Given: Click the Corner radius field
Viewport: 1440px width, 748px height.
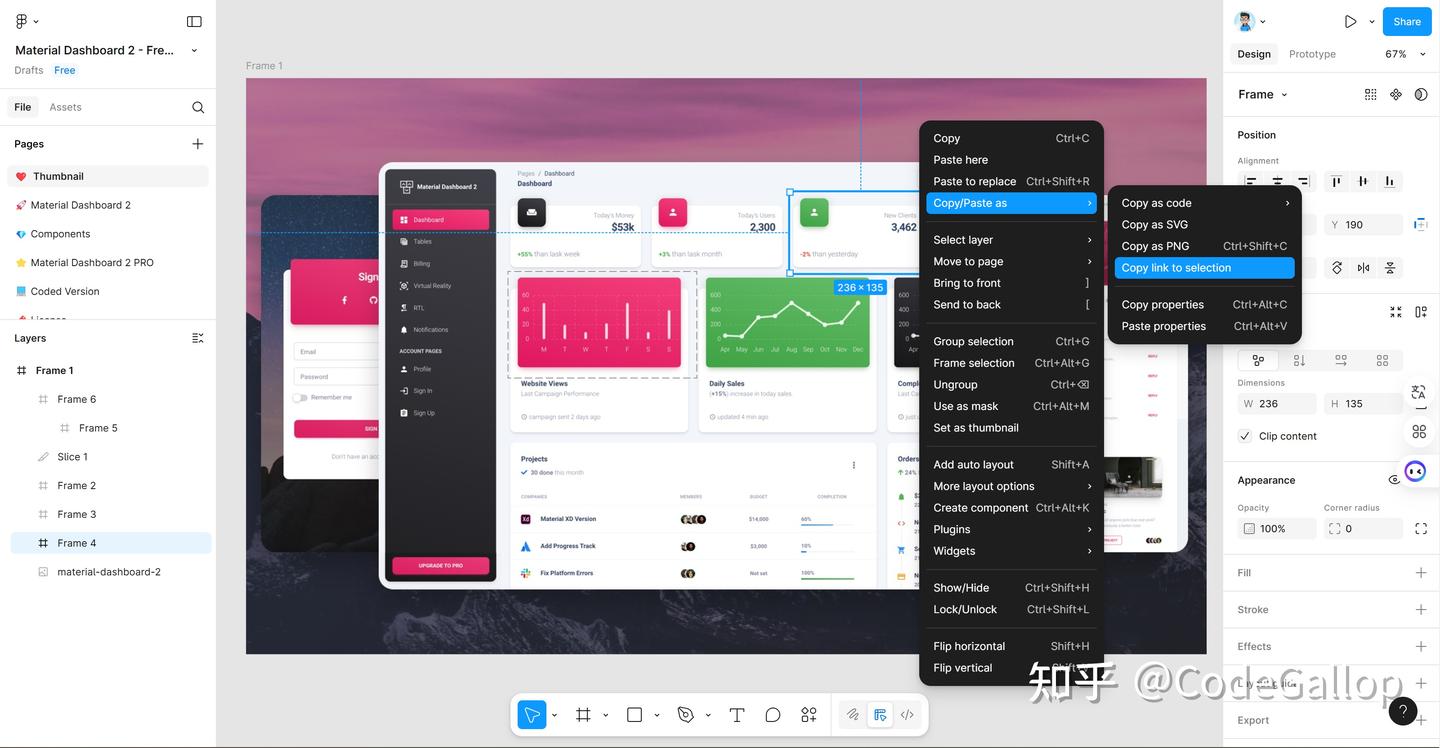Looking at the screenshot, I should (x=1363, y=529).
